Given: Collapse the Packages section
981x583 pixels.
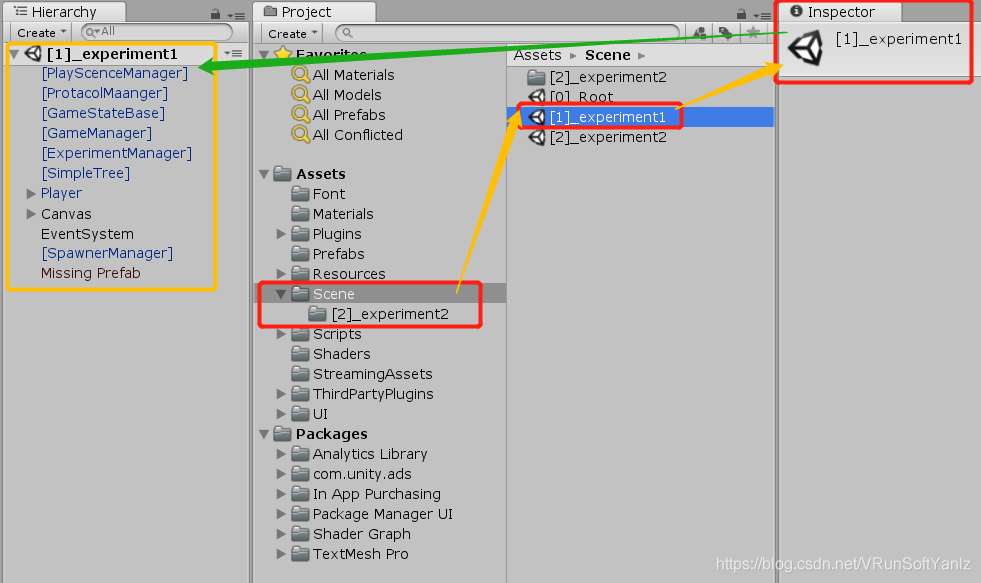Looking at the screenshot, I should coord(265,434).
